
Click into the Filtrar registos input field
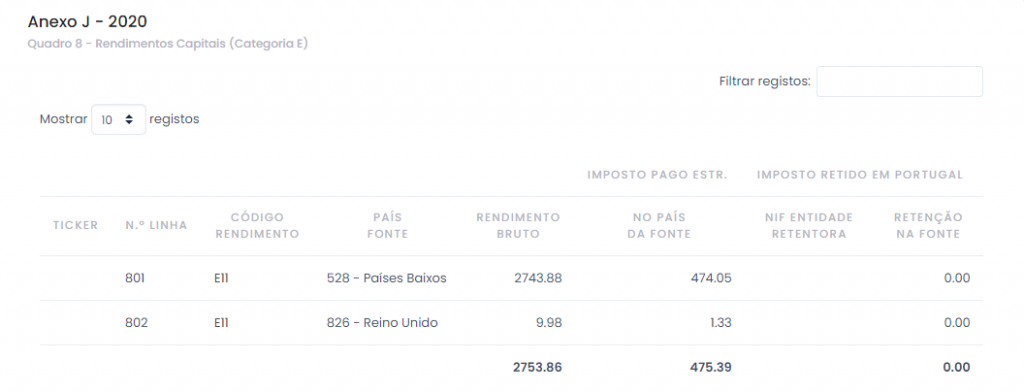(899, 82)
